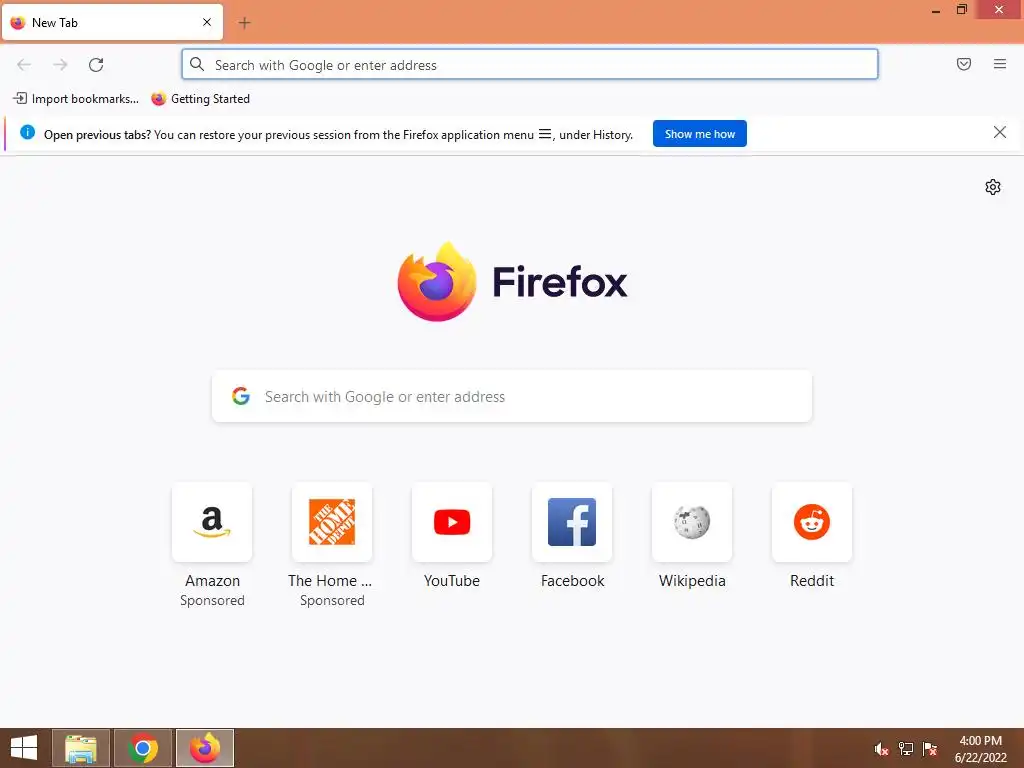
Task: Open the Save to Pocket icon
Action: click(x=963, y=64)
